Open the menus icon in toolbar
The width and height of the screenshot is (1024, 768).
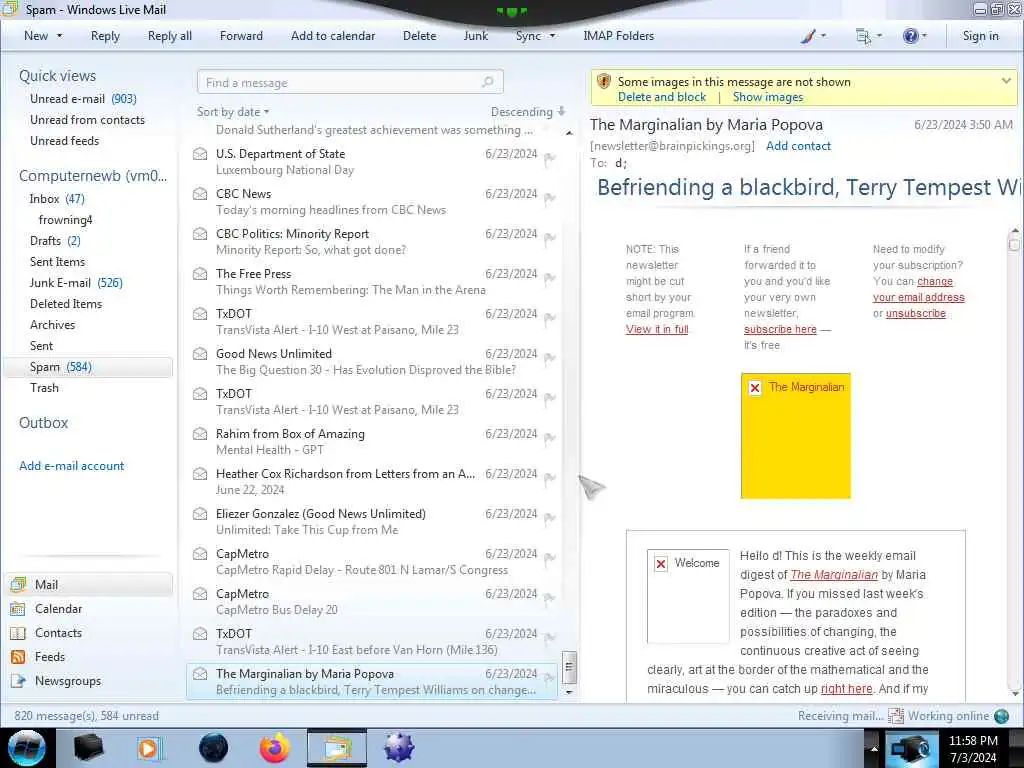(x=863, y=36)
